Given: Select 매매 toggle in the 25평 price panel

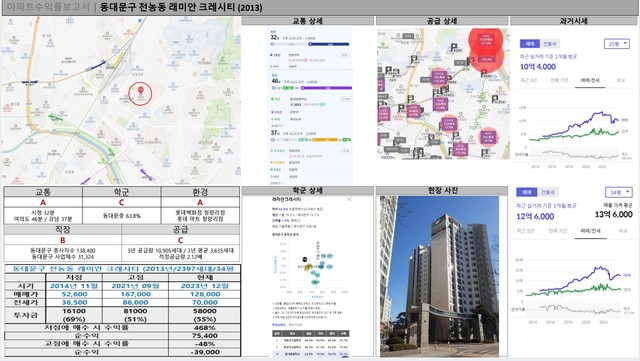Looking at the screenshot, I should (530, 44).
